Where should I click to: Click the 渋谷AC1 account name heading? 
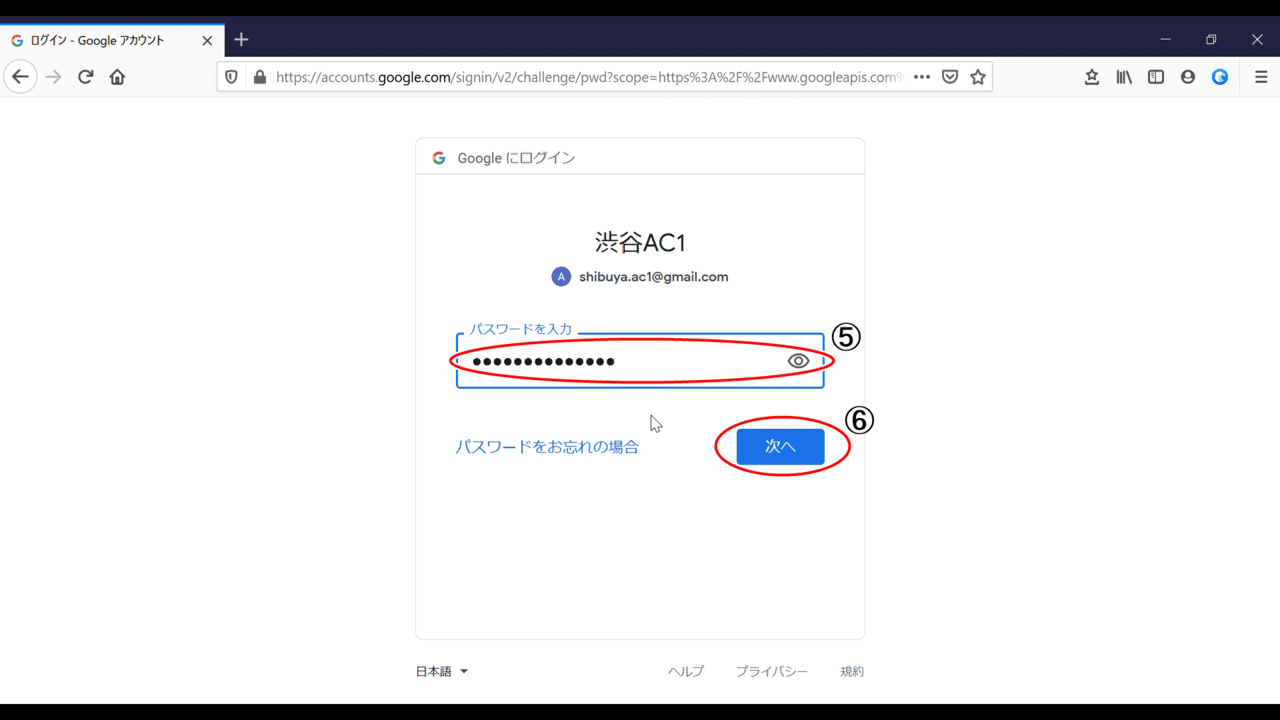[x=640, y=242]
